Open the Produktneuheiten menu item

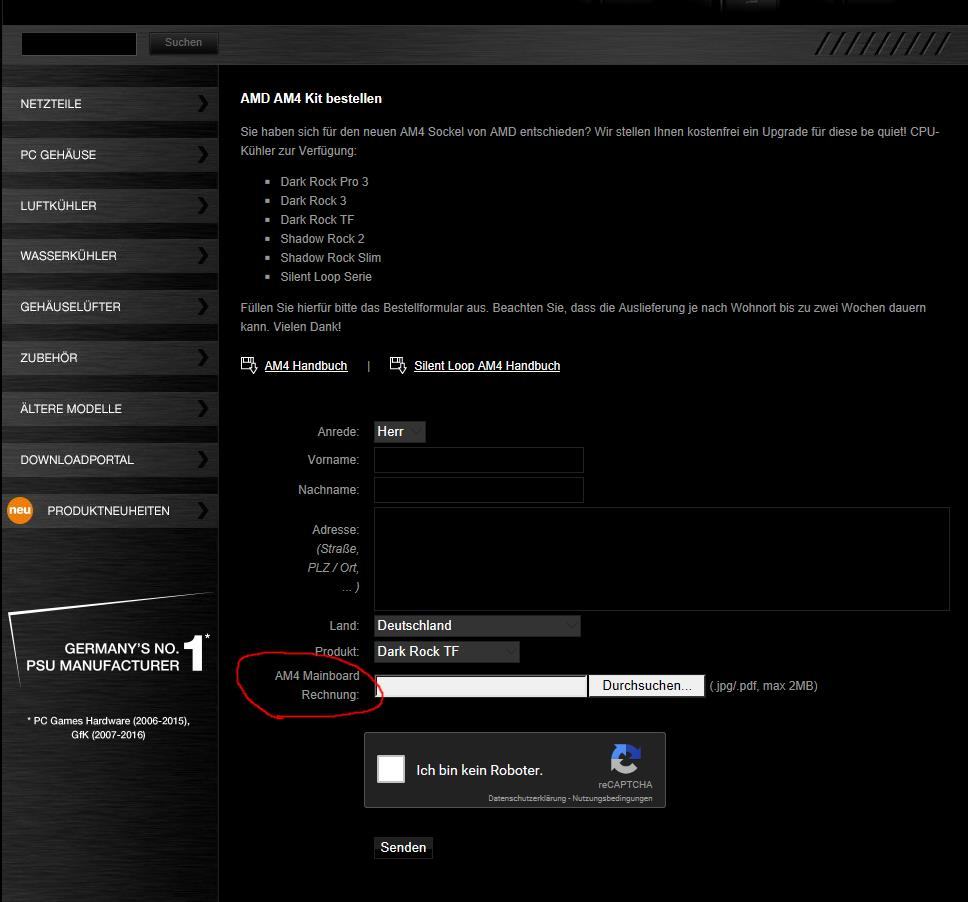110,511
